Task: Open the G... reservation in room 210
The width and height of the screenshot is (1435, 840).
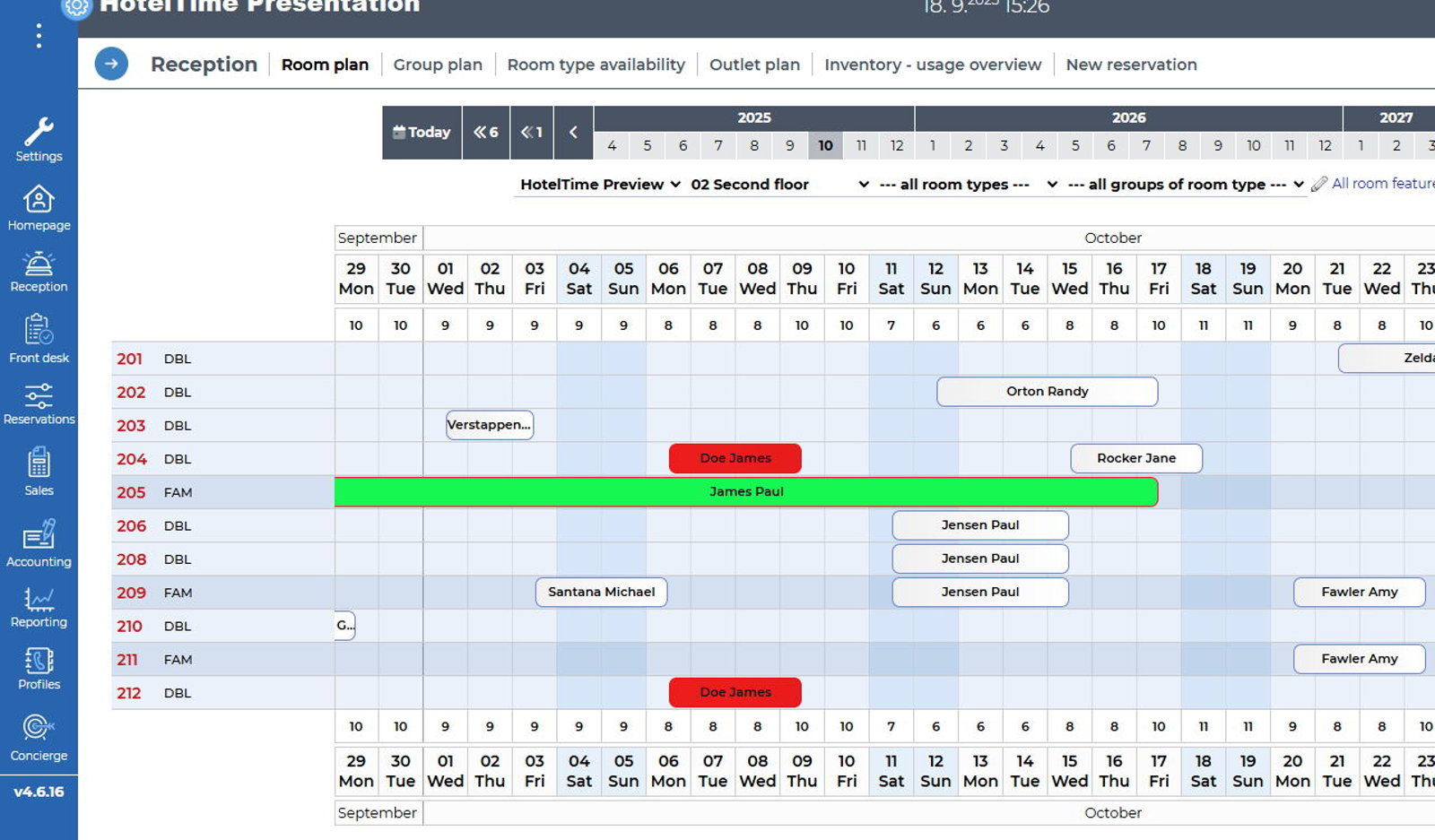Action: click(345, 625)
